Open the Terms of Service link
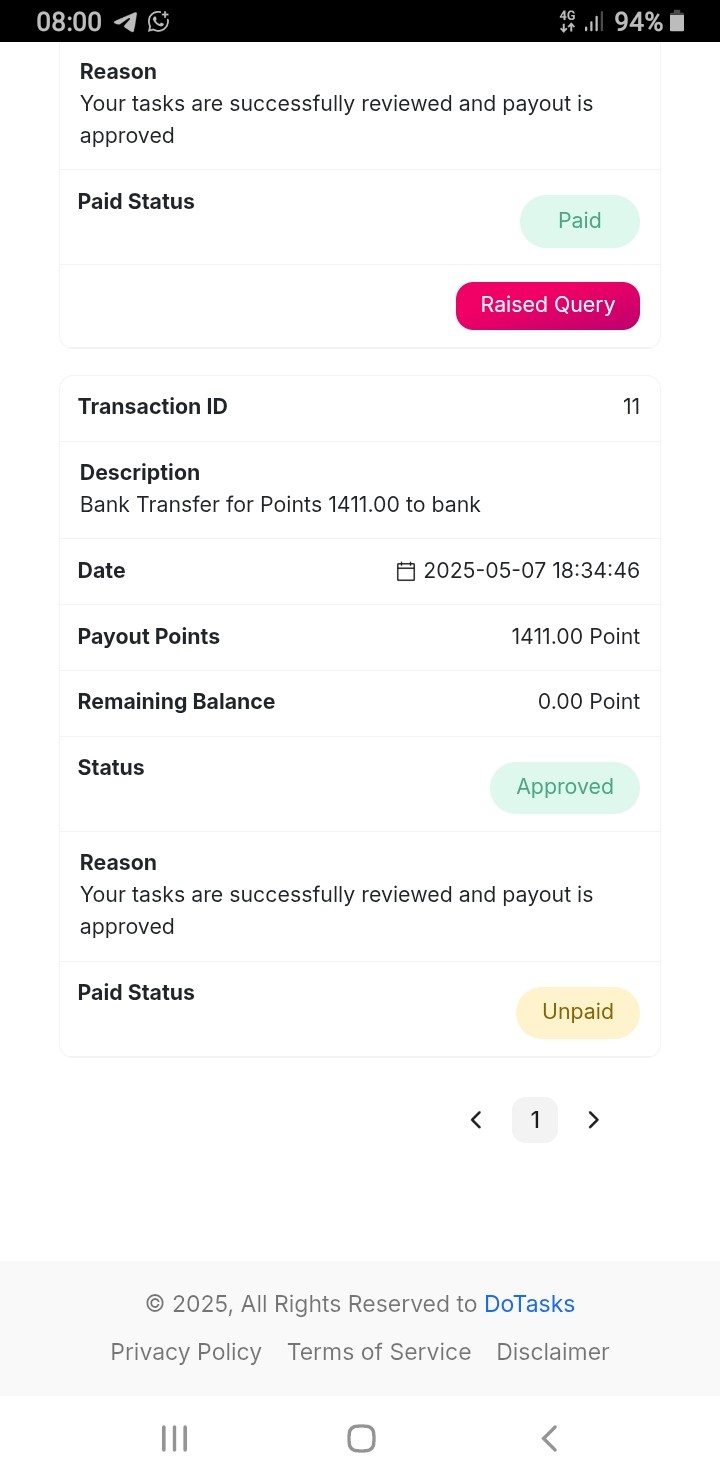The height and width of the screenshot is (1480, 720). pyautogui.click(x=379, y=1352)
